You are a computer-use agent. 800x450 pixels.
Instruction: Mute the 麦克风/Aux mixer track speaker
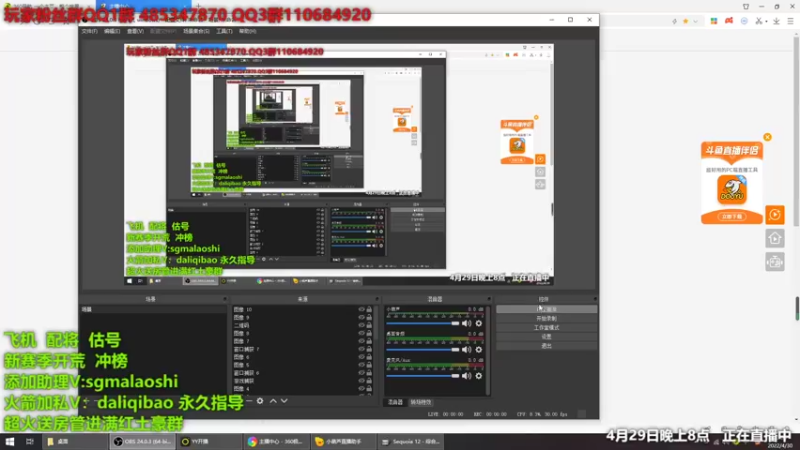466,376
